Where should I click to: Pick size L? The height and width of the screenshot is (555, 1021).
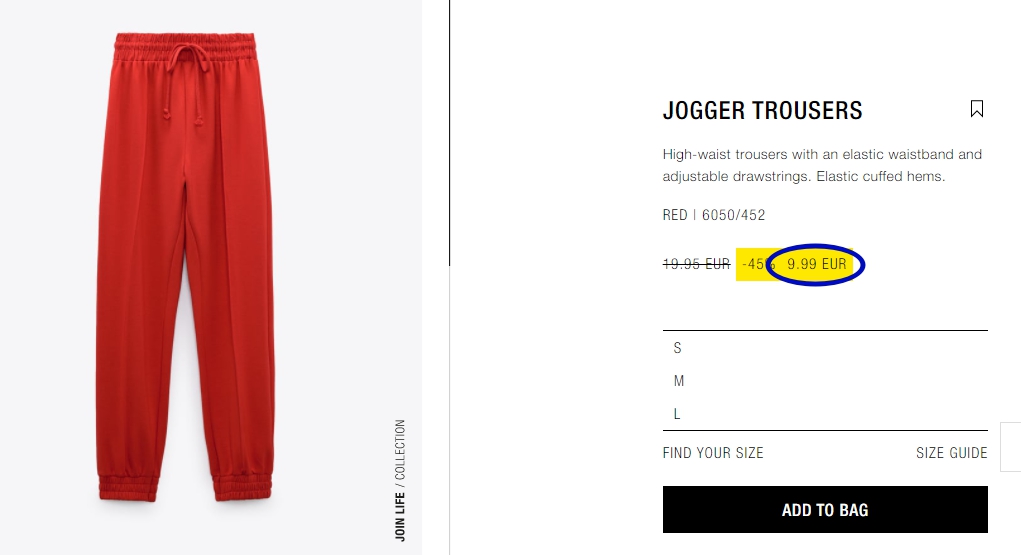tap(825, 414)
